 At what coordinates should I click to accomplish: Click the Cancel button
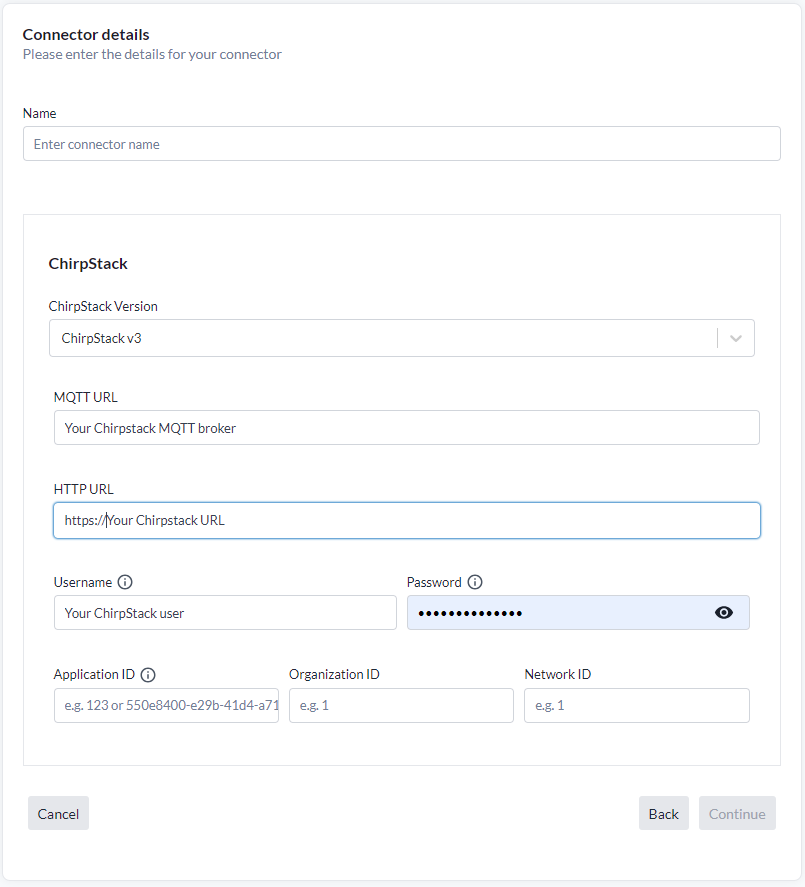coord(58,813)
